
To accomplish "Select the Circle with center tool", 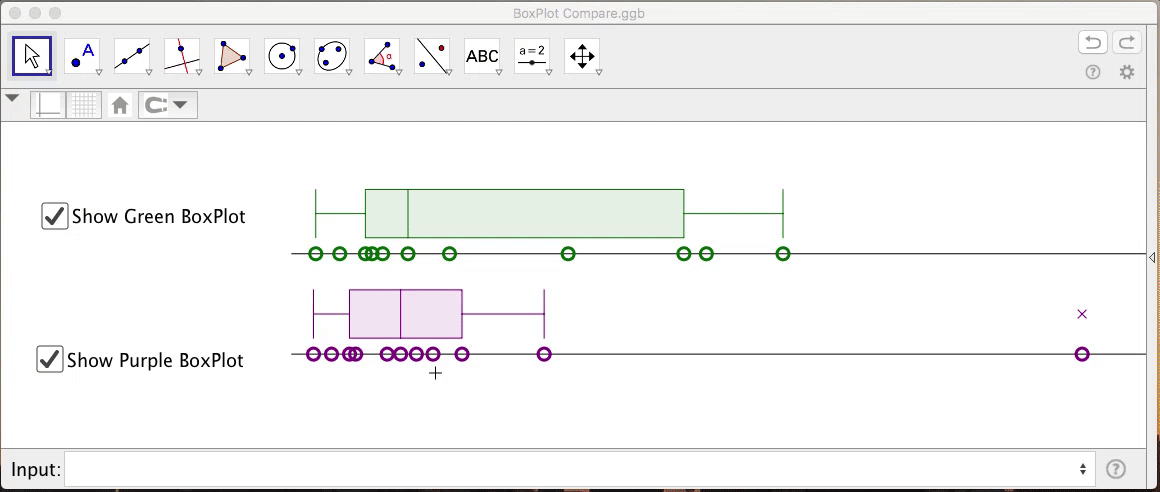I will (x=283, y=57).
